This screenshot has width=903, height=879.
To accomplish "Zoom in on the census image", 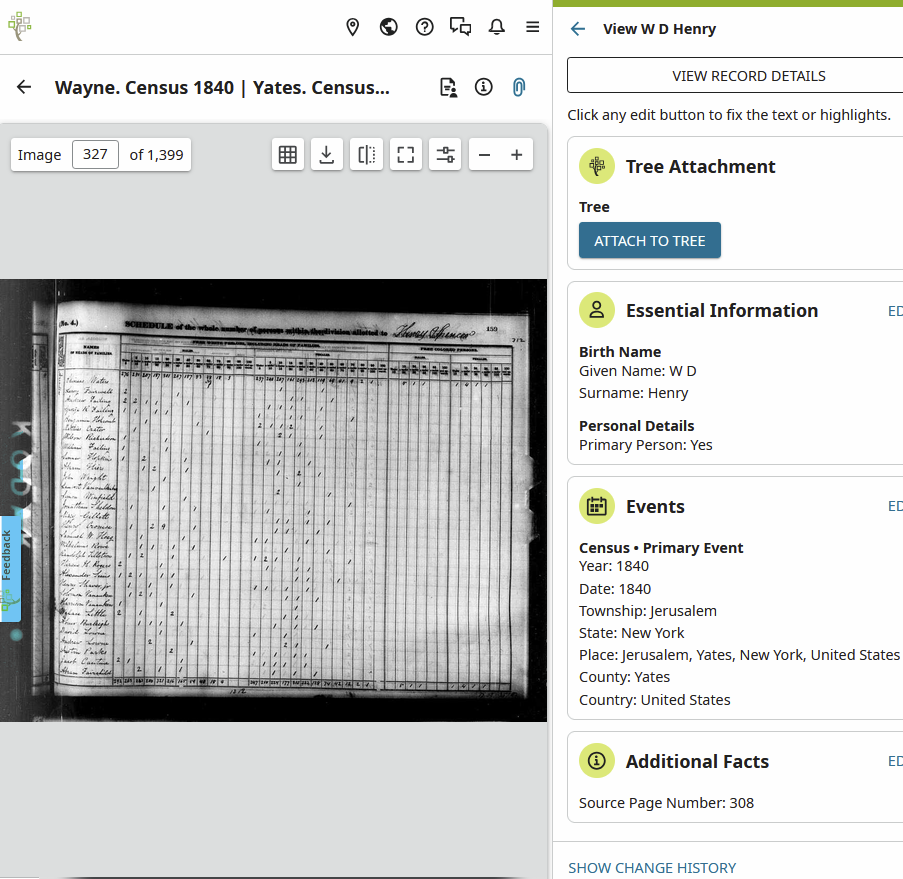I will click(517, 154).
